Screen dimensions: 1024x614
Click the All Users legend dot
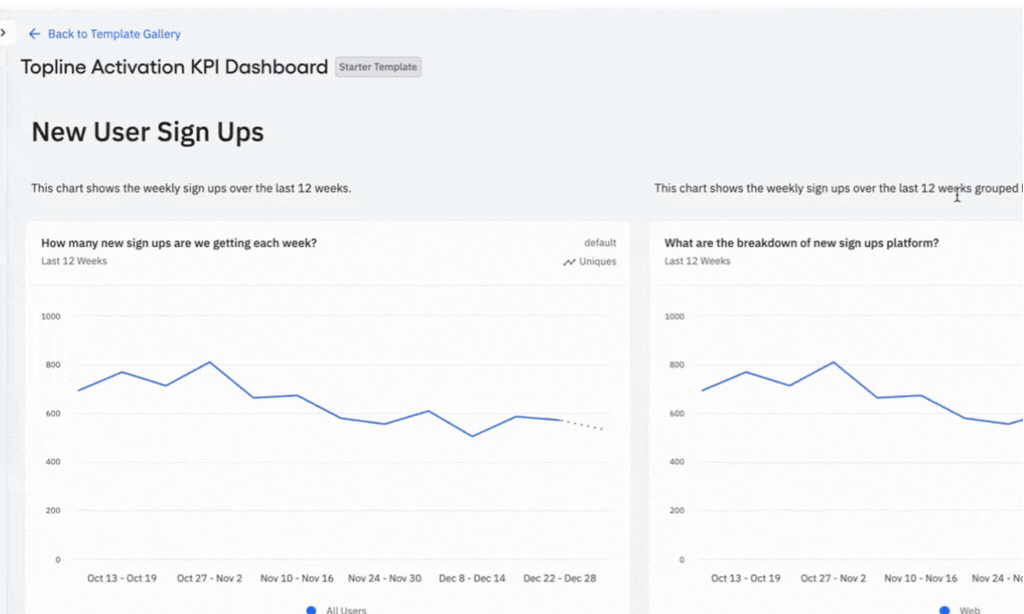coord(311,609)
